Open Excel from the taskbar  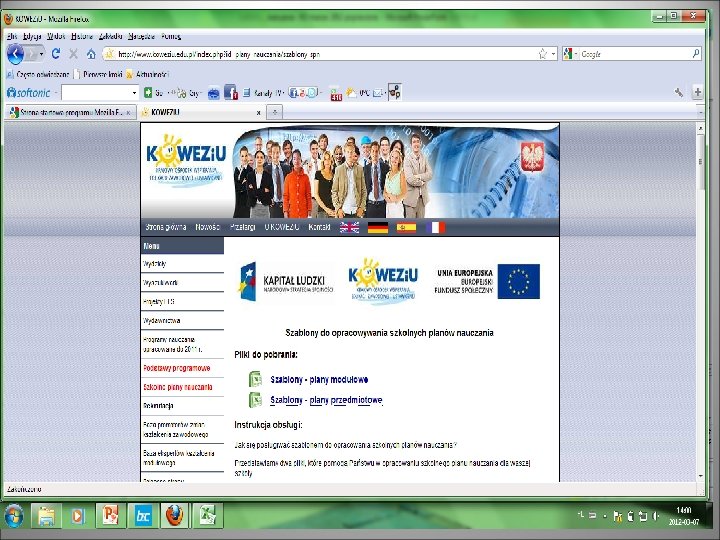tap(207, 515)
